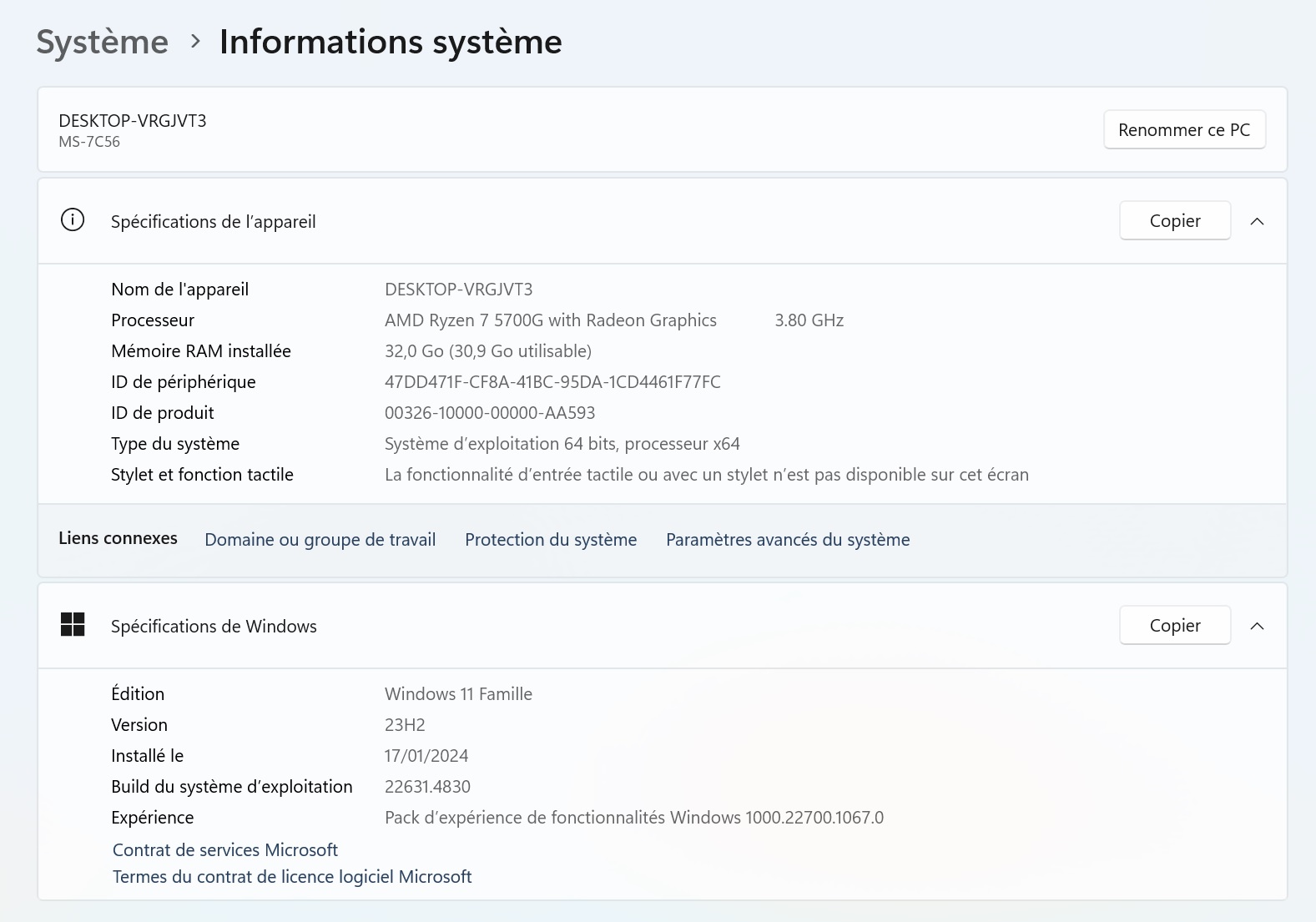
Task: Click the Stylet et fonction tactile label
Action: coord(203,475)
